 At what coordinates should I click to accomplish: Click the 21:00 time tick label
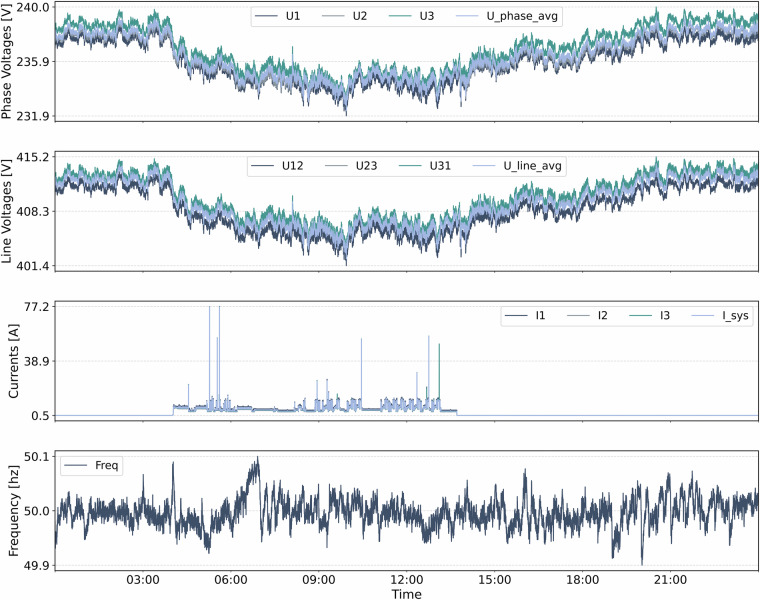(670, 580)
